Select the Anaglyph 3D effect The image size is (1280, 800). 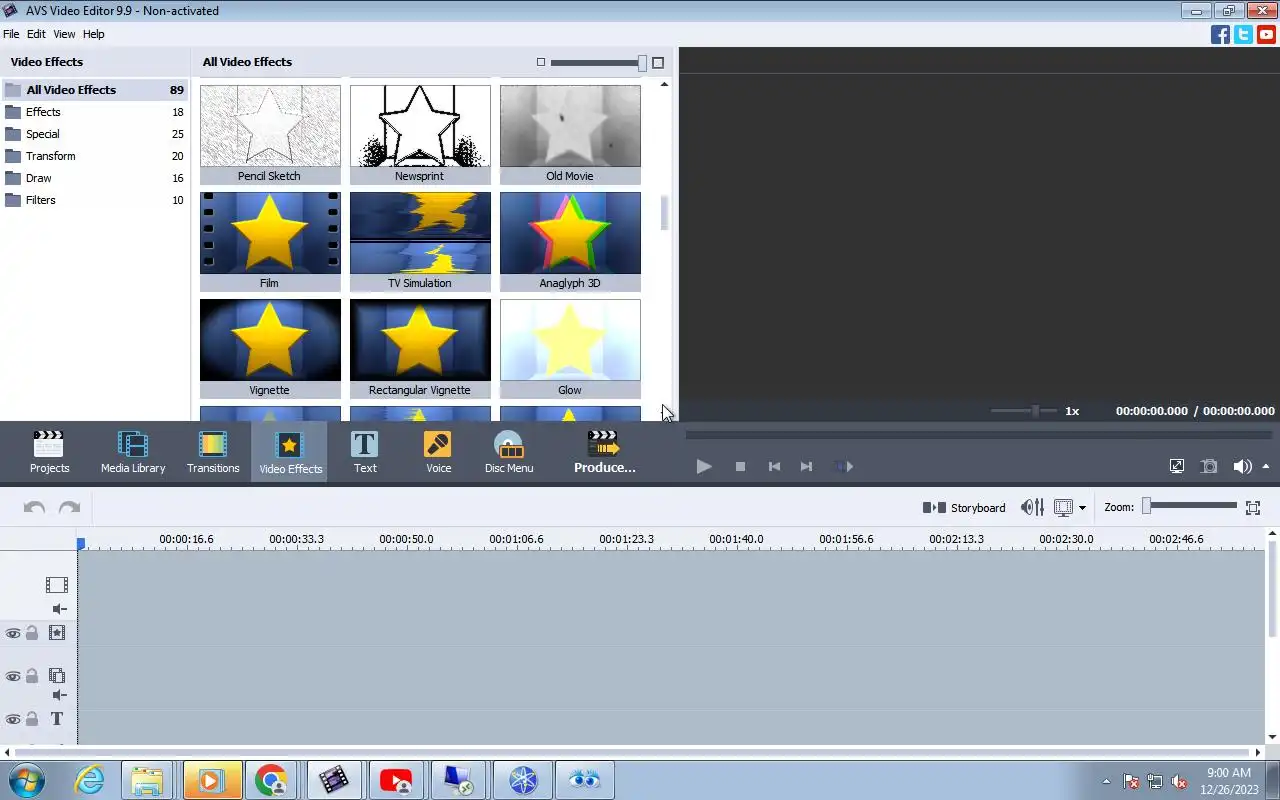point(570,241)
